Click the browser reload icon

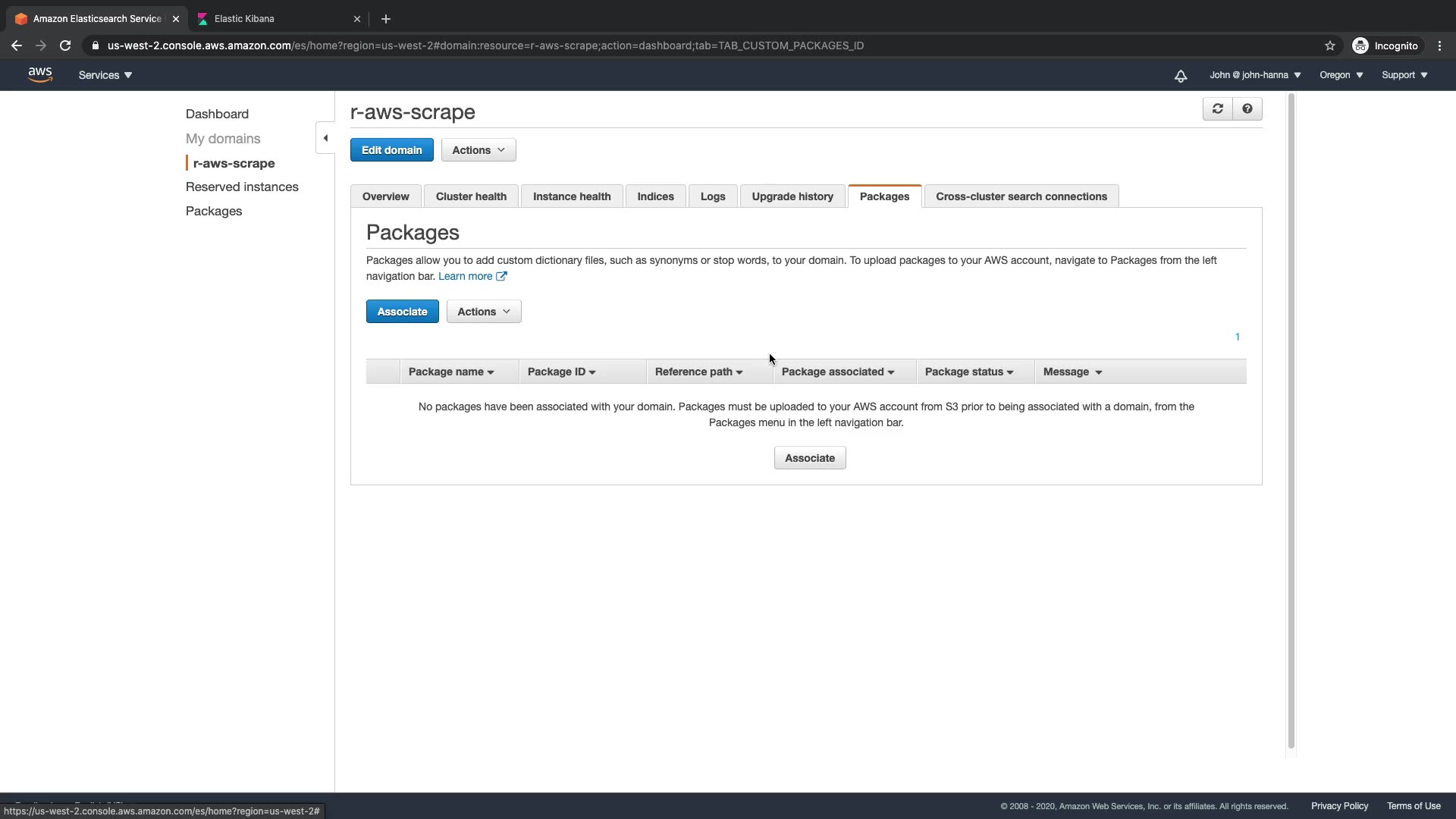[x=65, y=45]
